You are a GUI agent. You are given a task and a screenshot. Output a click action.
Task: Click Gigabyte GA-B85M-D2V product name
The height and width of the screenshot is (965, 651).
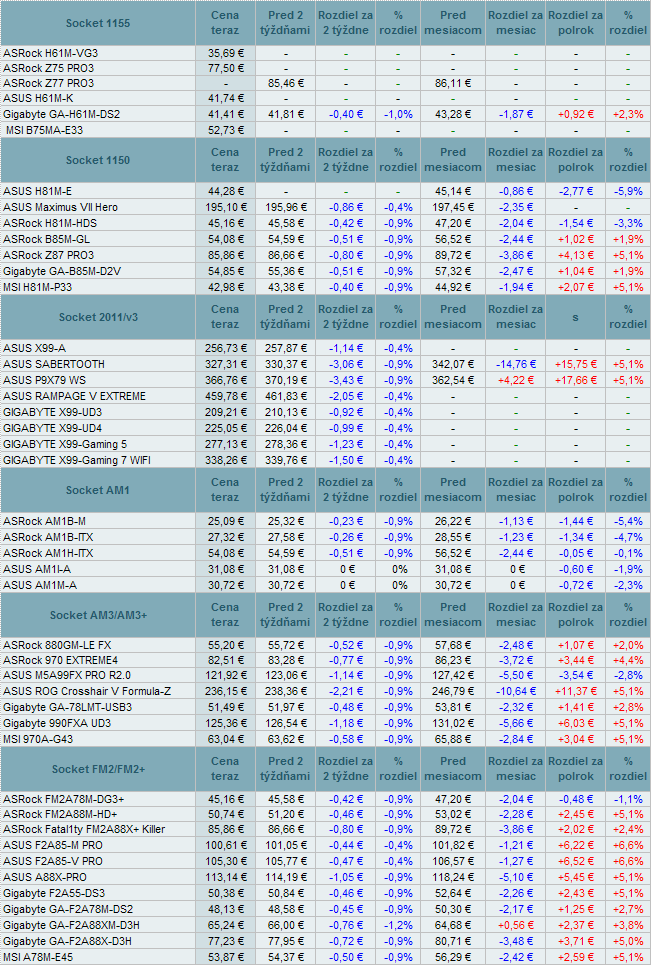click(62, 271)
